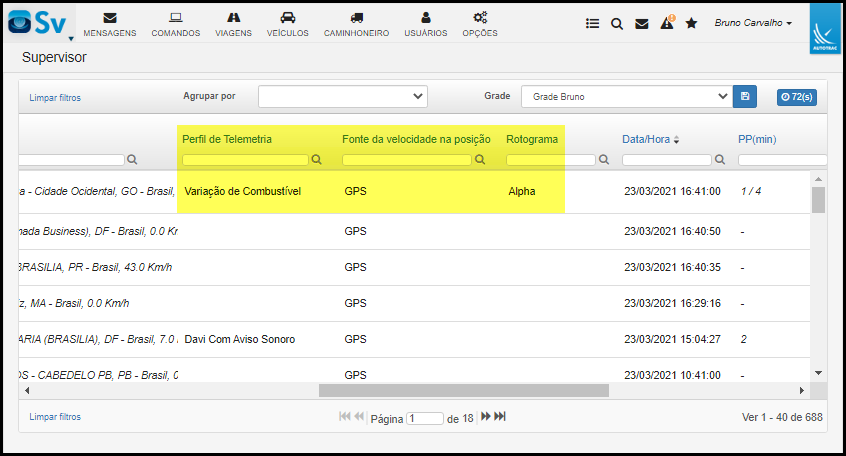Go to next page arrow

(x=486, y=417)
